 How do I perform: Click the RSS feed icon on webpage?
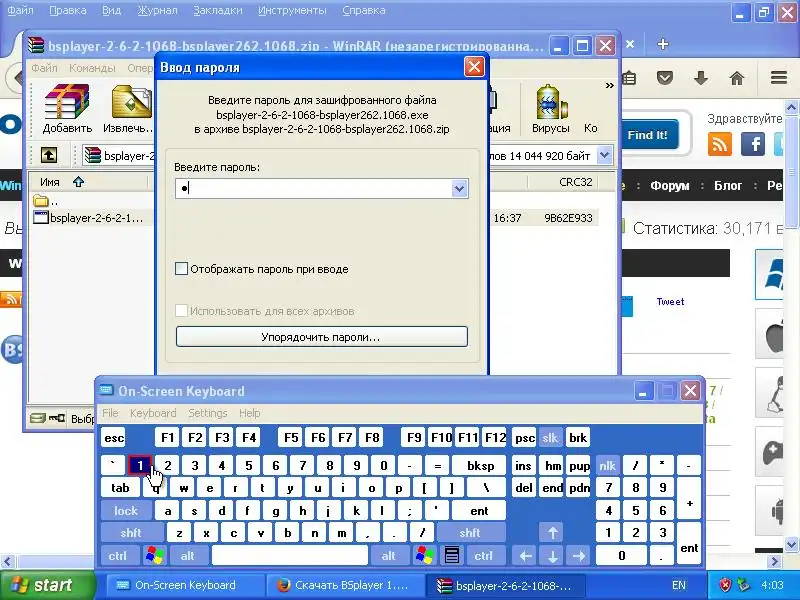(x=720, y=144)
